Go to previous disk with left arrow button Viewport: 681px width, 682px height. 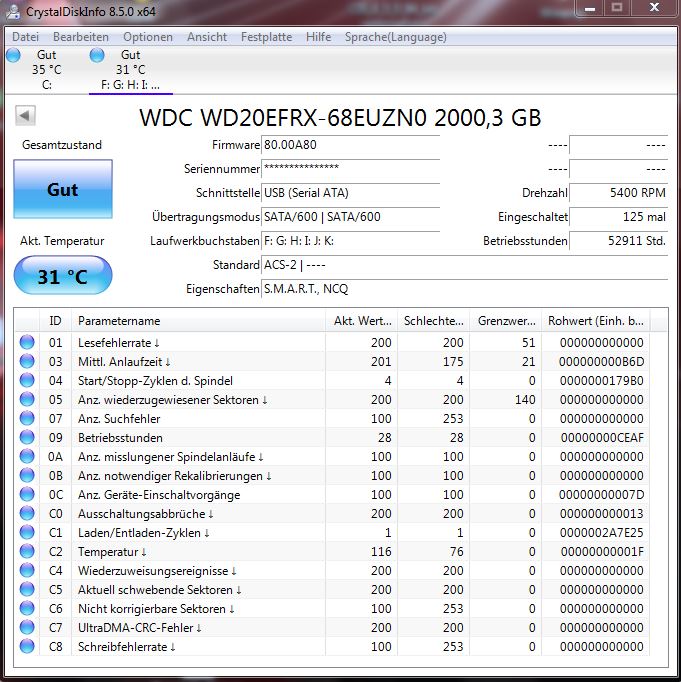[25, 116]
